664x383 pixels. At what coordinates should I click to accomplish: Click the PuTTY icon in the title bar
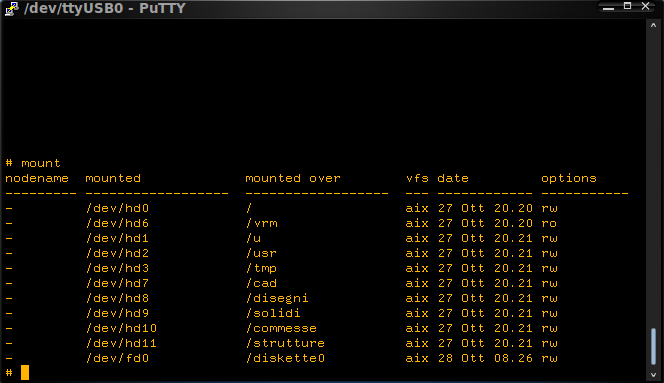(x=11, y=8)
